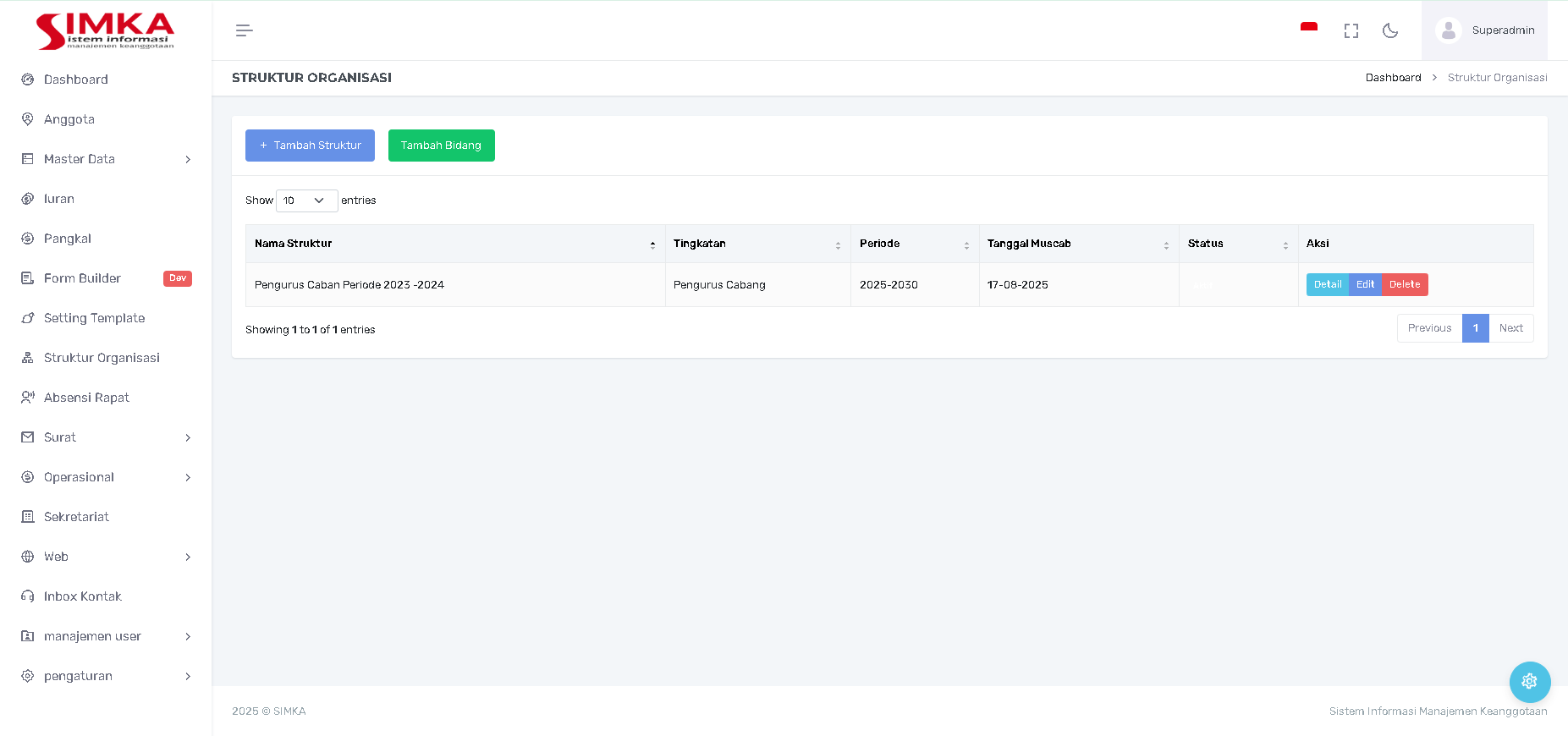The height and width of the screenshot is (736, 1568).
Task: Sort table by Tanggal Muscab column
Action: pos(1077,244)
